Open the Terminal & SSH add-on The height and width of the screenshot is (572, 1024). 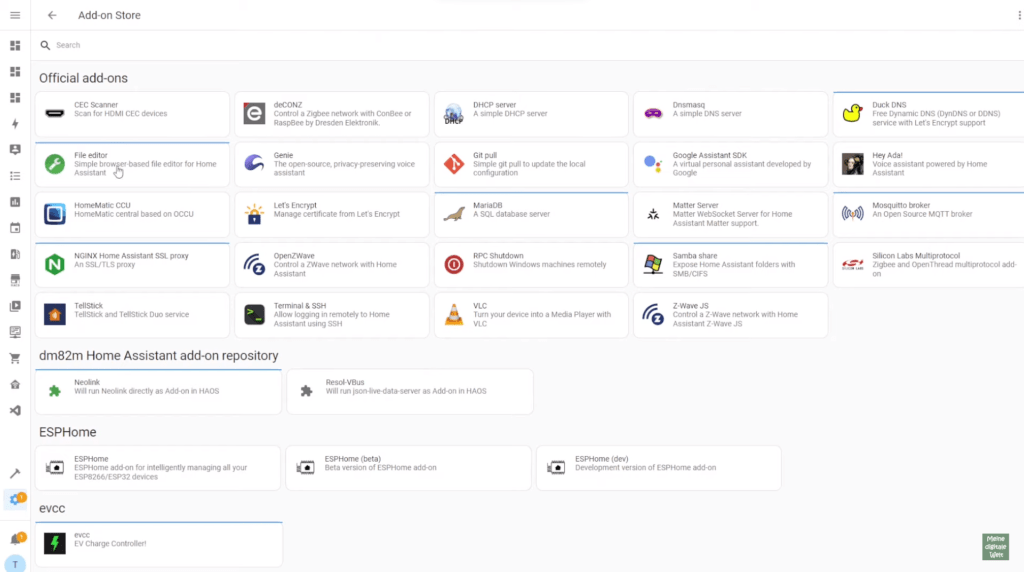tap(331, 314)
